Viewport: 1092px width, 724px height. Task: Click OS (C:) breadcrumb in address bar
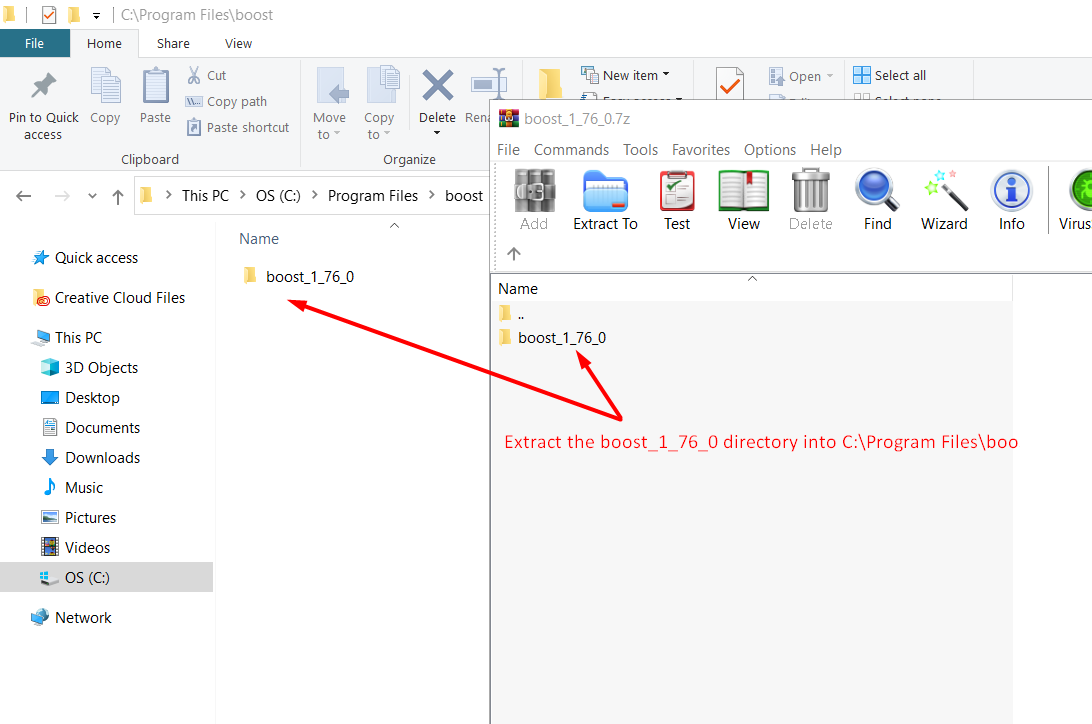coord(278,196)
